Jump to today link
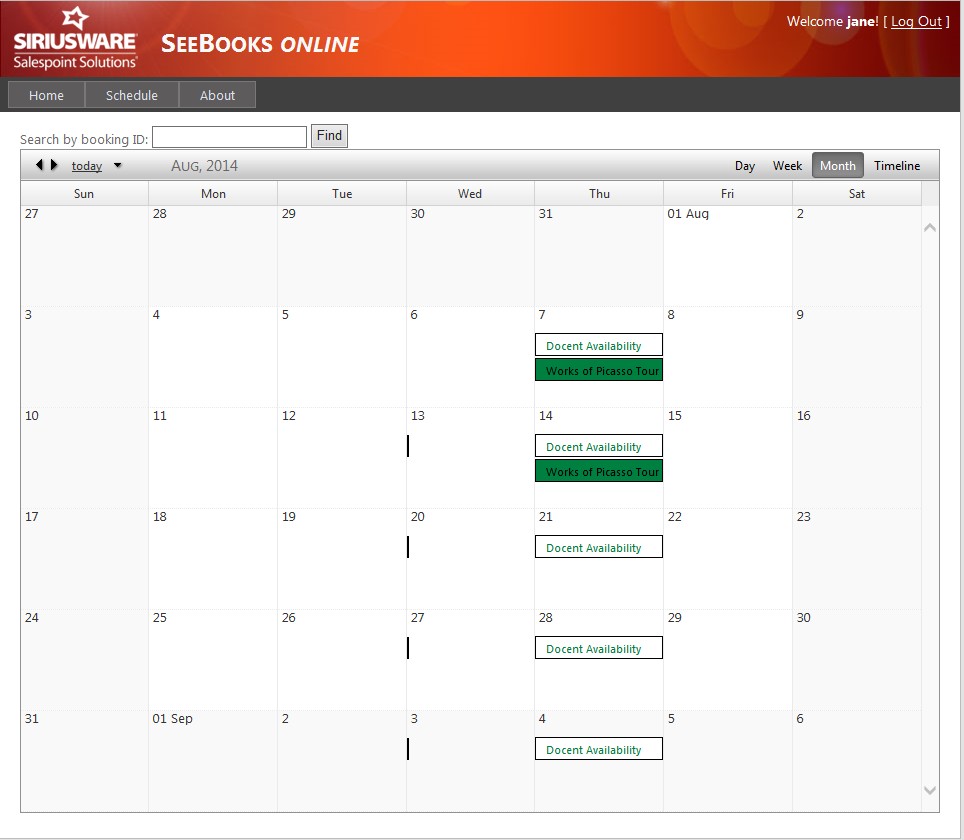Screen dimensions: 964x840 pos(87,166)
